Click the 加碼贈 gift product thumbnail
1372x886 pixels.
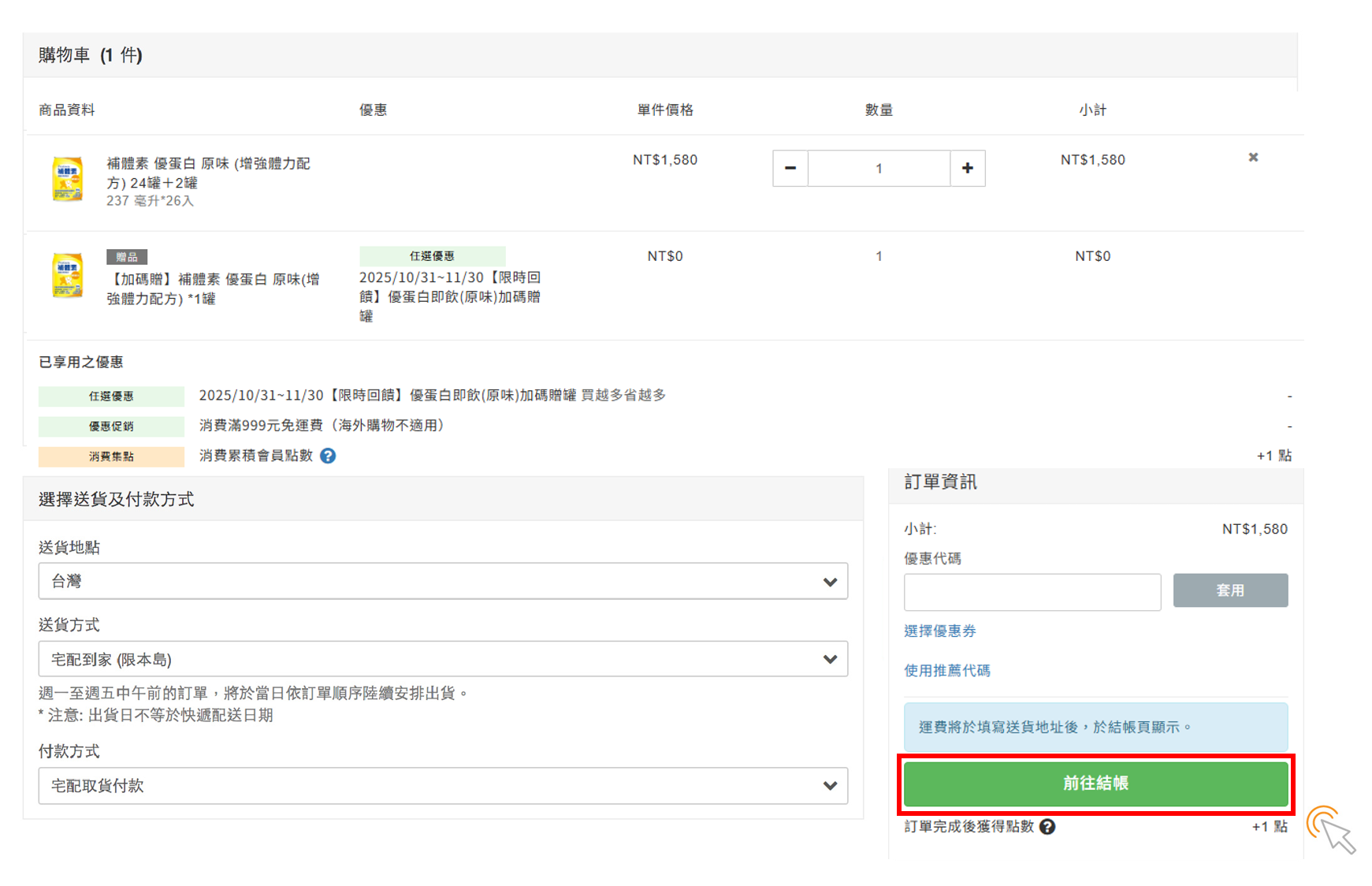68,275
